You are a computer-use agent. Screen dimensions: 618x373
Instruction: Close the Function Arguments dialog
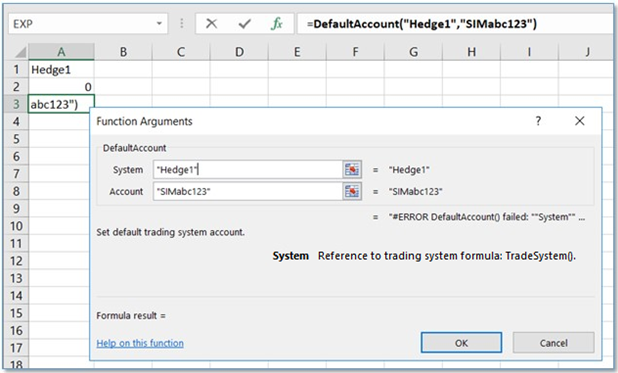(x=579, y=121)
